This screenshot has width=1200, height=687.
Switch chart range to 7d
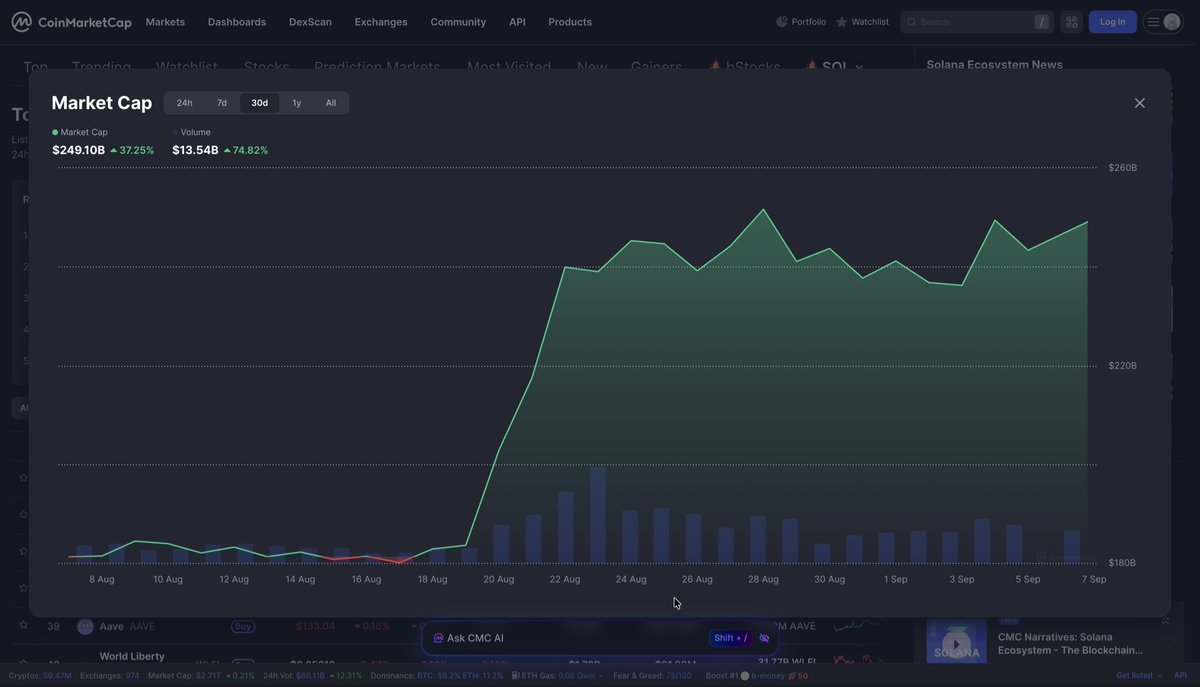click(222, 103)
